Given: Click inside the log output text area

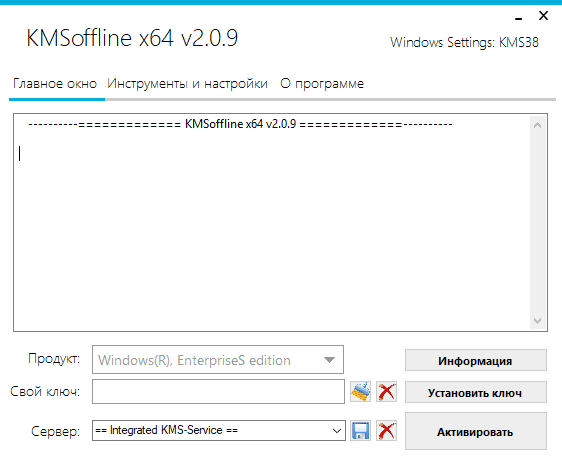Looking at the screenshot, I should point(272,223).
